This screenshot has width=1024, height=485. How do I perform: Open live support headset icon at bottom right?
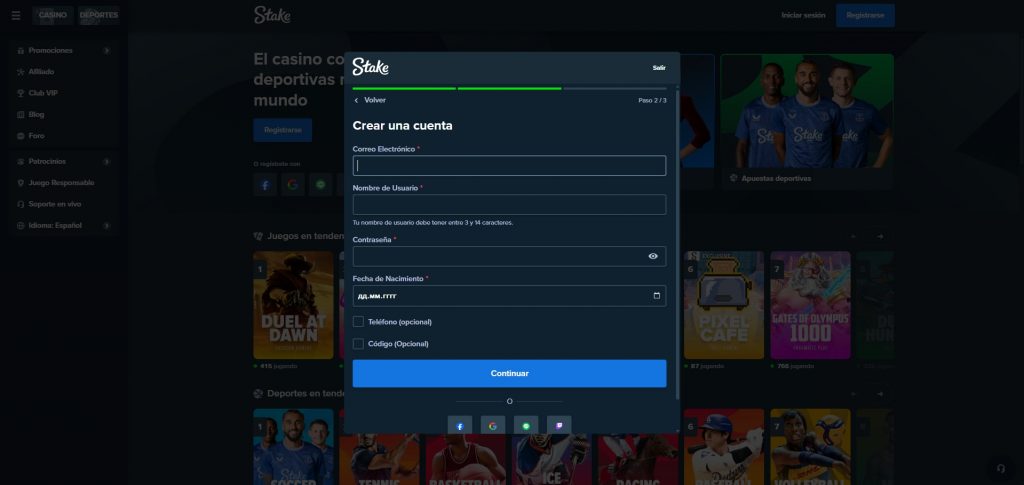(1001, 468)
